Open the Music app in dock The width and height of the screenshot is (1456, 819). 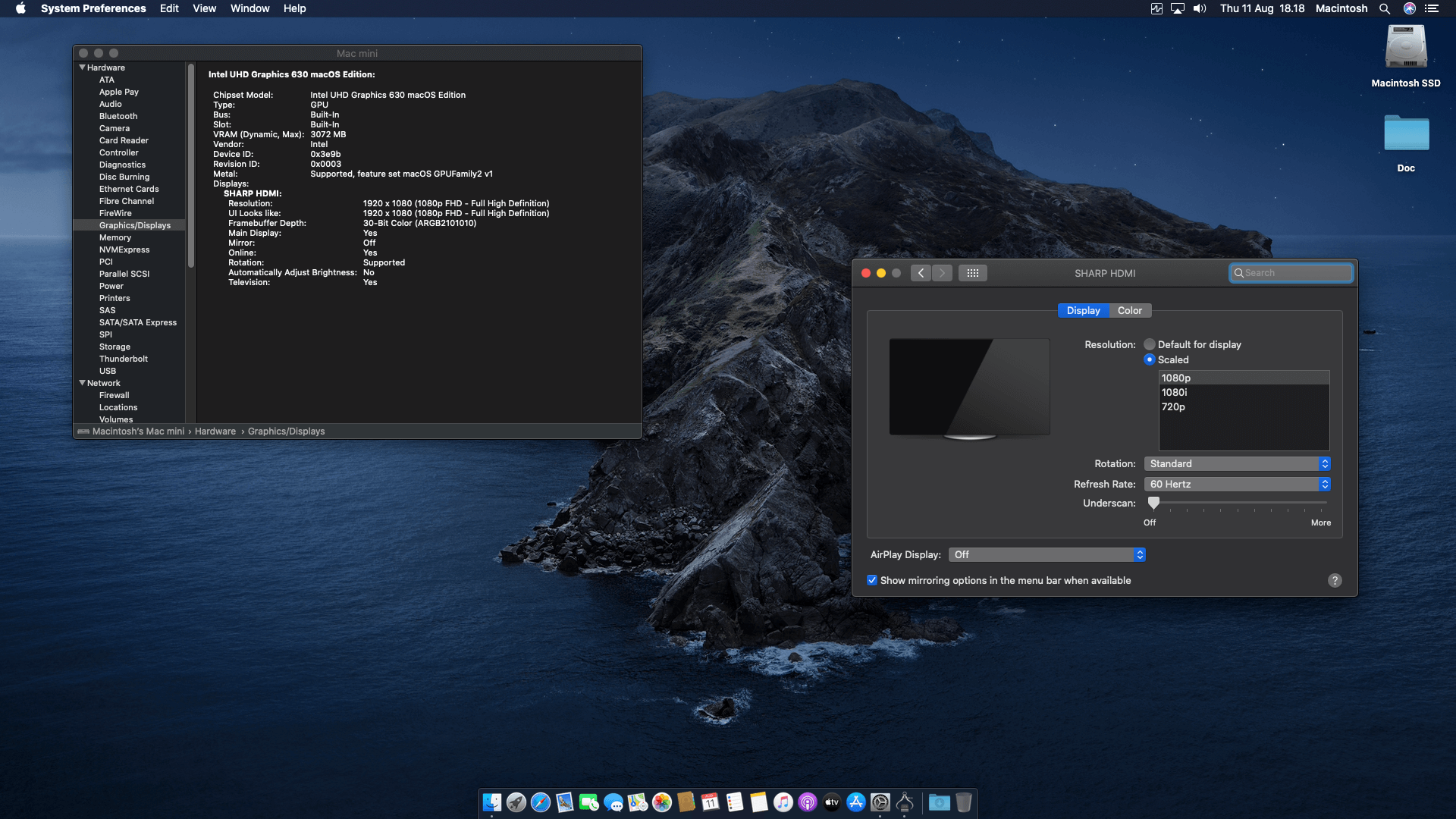pos(783,802)
